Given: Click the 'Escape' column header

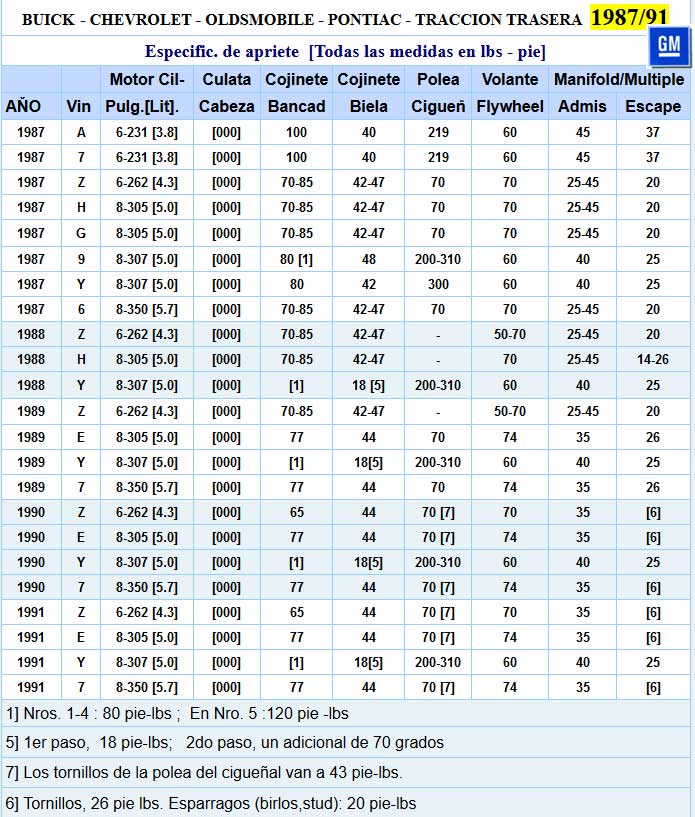Looking at the screenshot, I should (x=653, y=106).
